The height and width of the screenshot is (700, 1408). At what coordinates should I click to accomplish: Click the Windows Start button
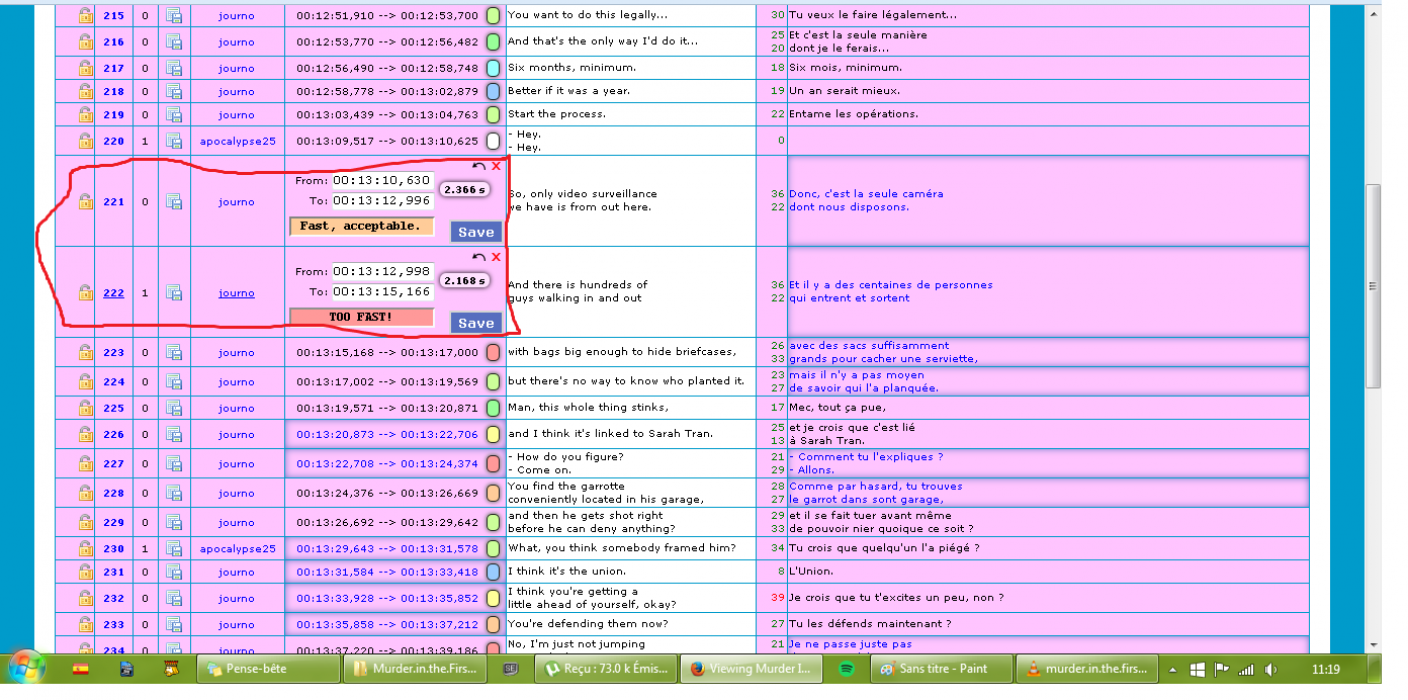(x=27, y=668)
